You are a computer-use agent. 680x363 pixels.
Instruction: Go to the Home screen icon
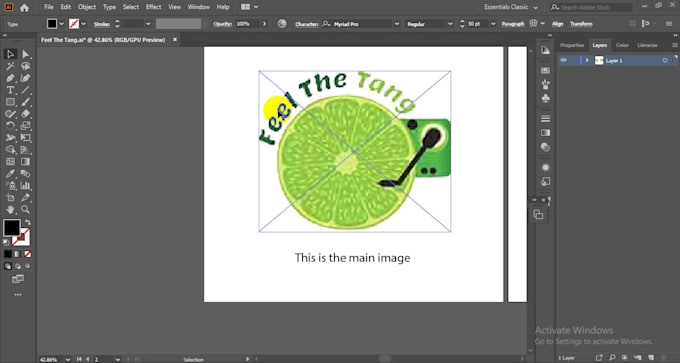point(24,7)
